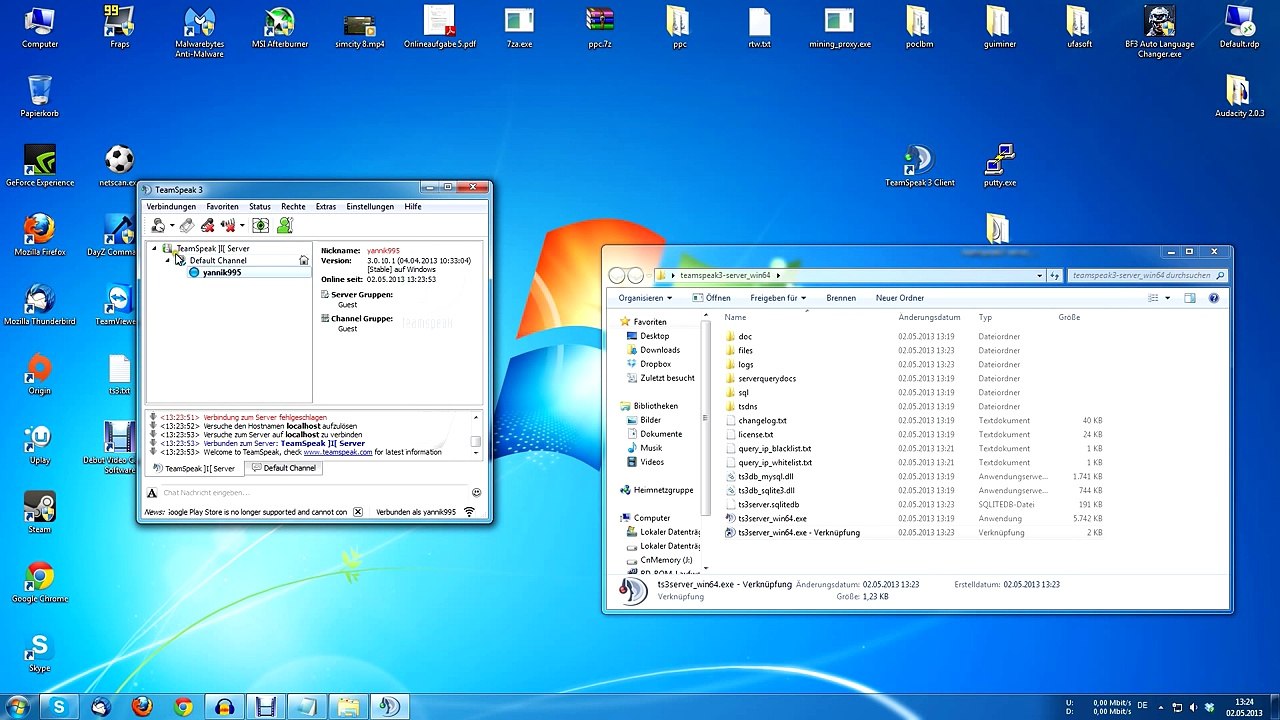The image size is (1280, 720).
Task: Open dropdown arrow next to mute speakers icon
Action: click(x=242, y=226)
